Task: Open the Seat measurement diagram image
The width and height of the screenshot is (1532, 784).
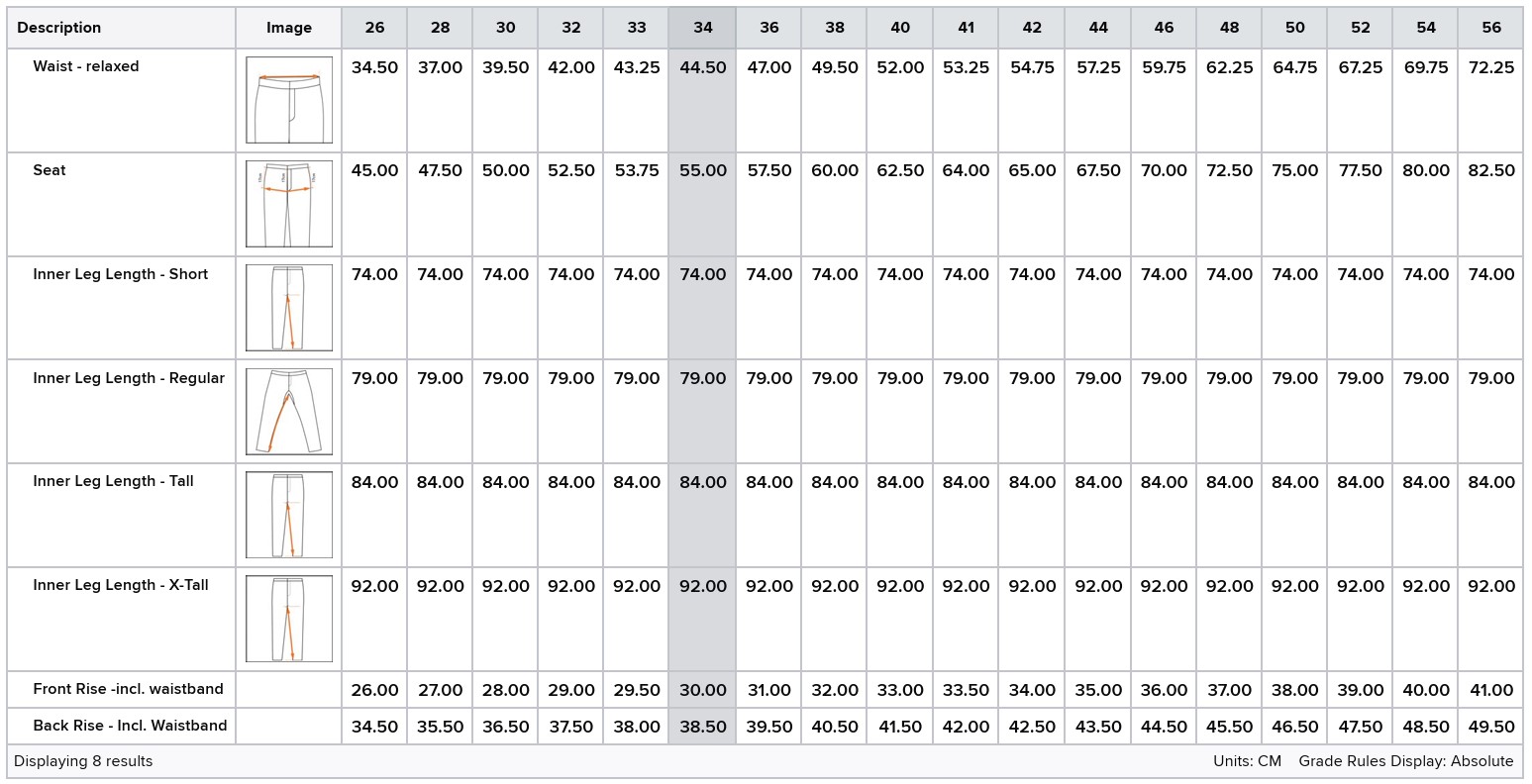Action: [x=289, y=204]
